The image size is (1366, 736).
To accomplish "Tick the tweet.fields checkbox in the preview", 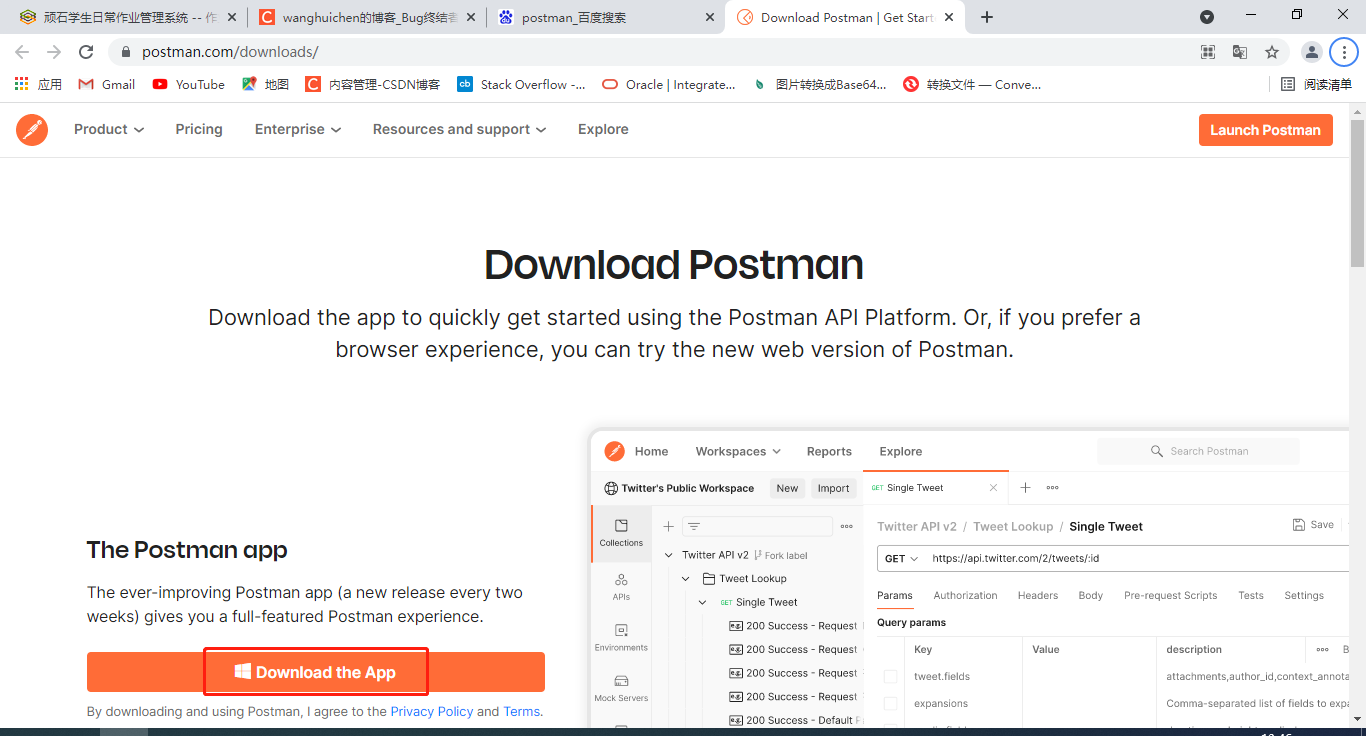I will (x=890, y=677).
